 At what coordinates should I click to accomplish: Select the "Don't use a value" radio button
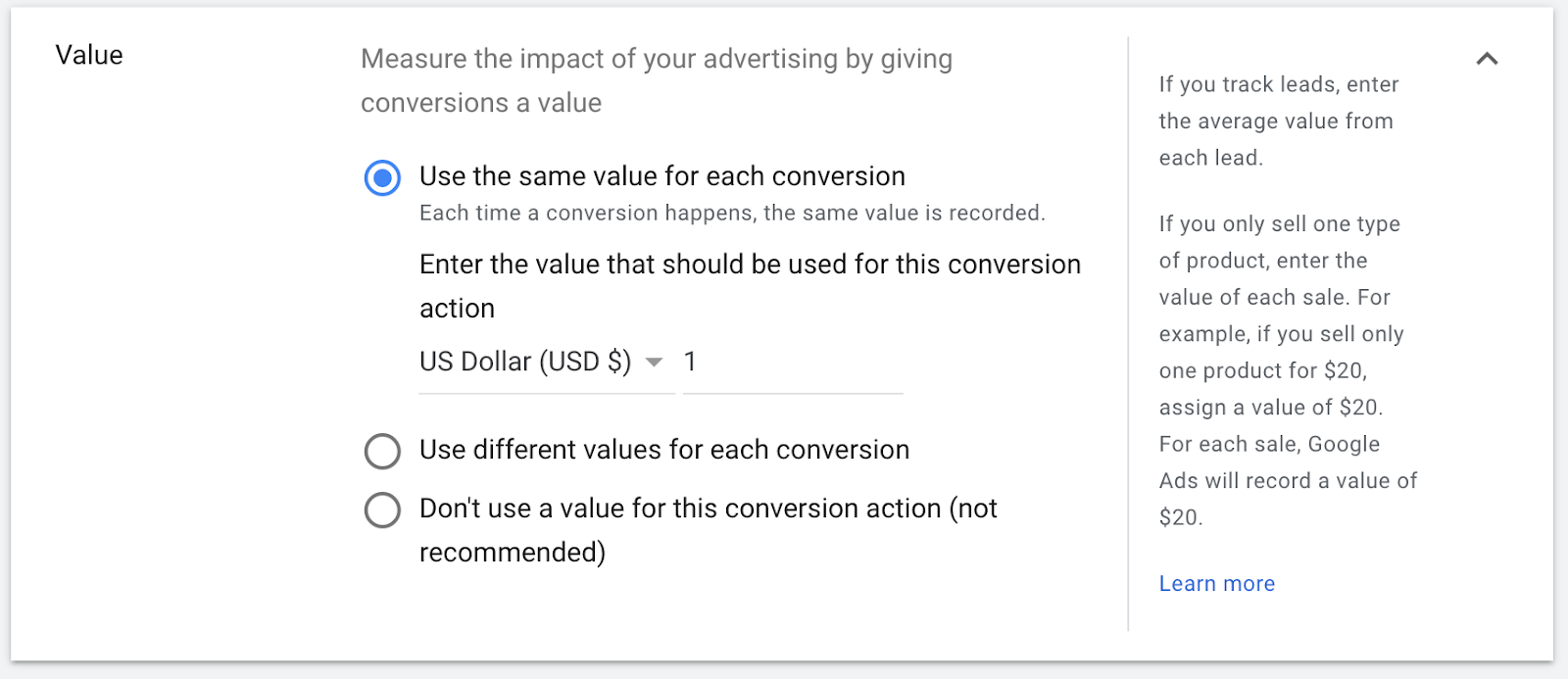point(382,510)
